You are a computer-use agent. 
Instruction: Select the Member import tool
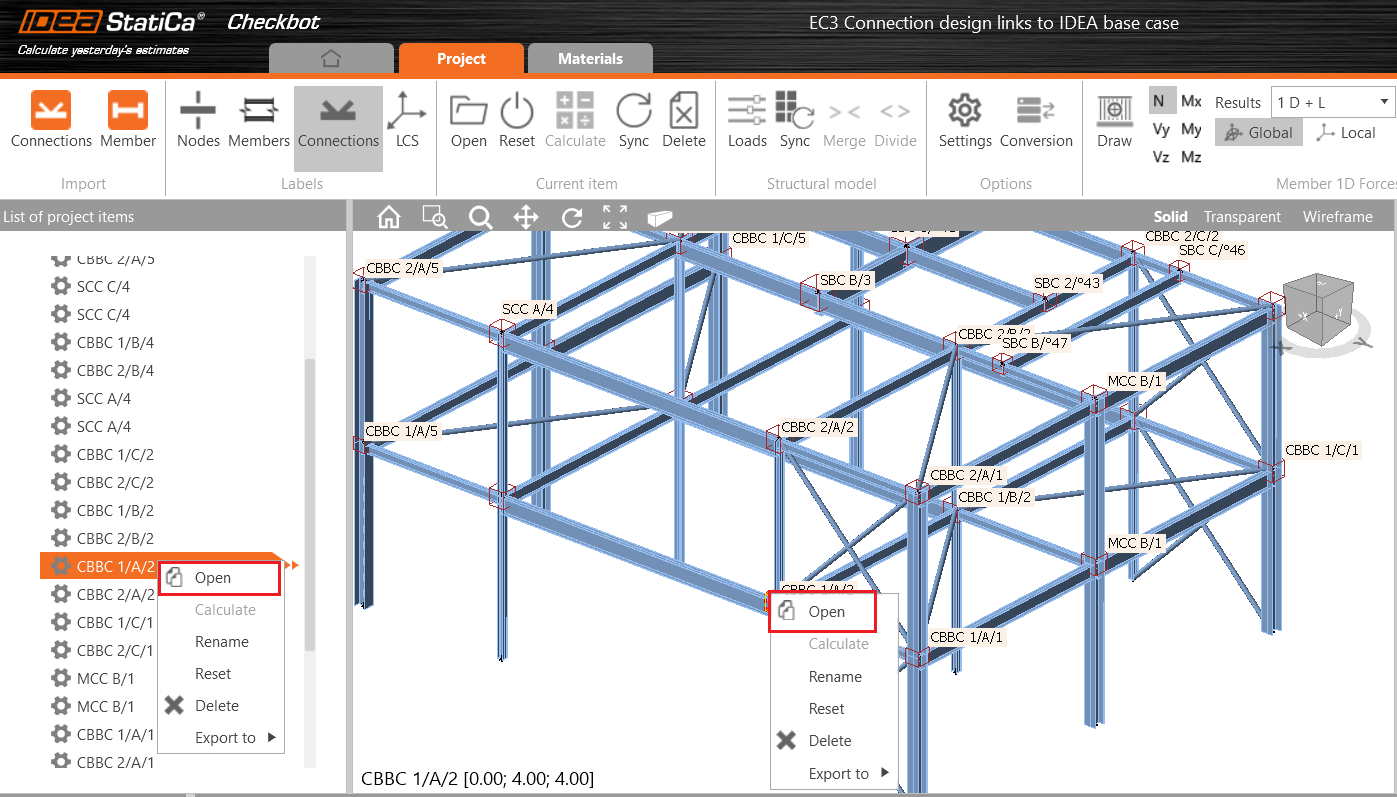point(127,119)
